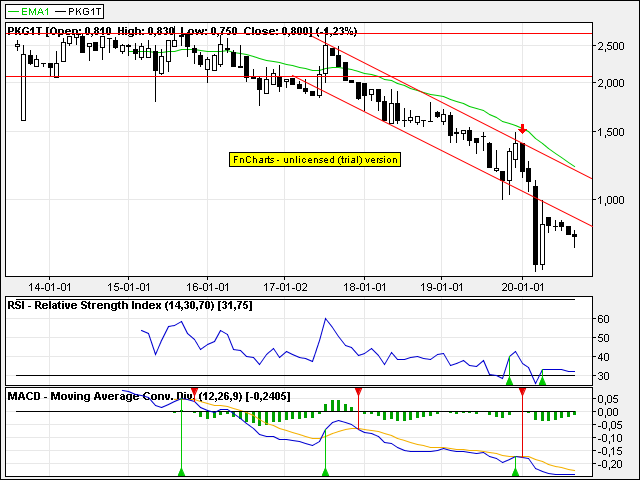Click the 18-01-01 date label

click(364, 287)
